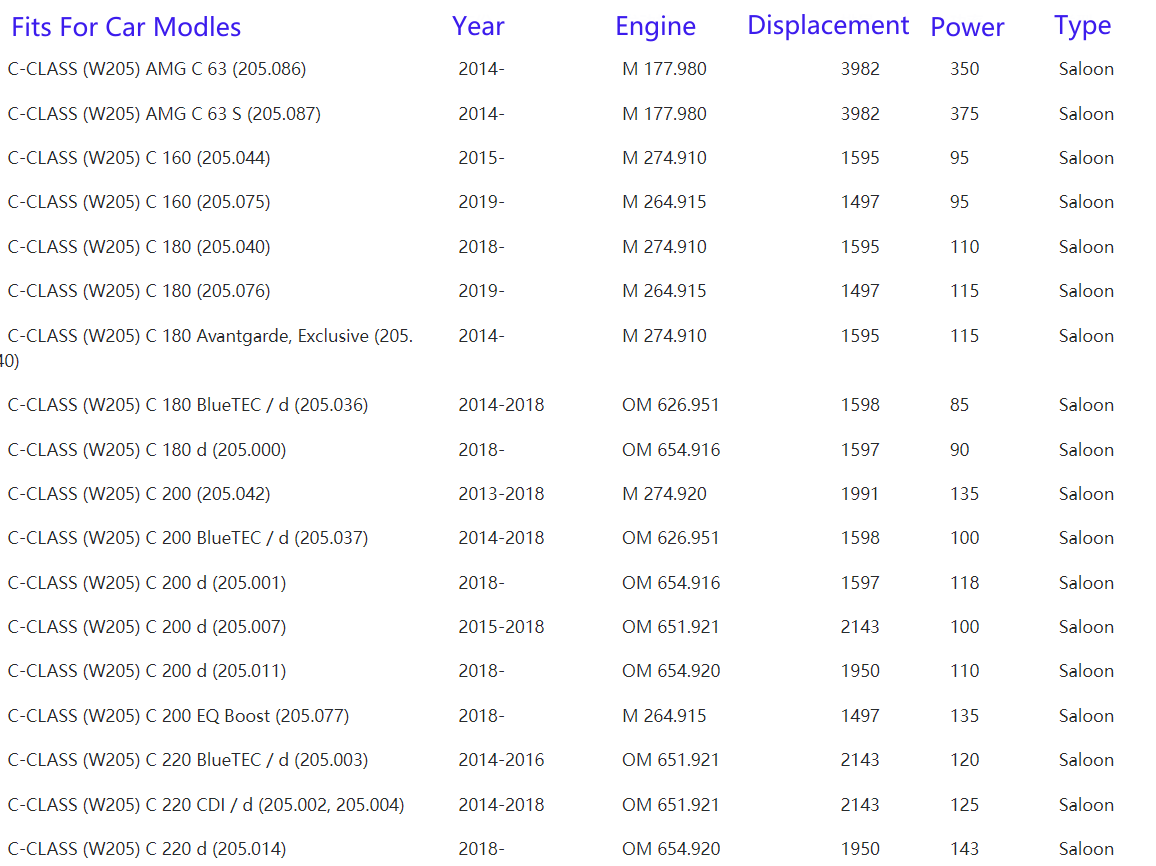Click the C 200 EQ Boost (205.077) entry

point(178,716)
